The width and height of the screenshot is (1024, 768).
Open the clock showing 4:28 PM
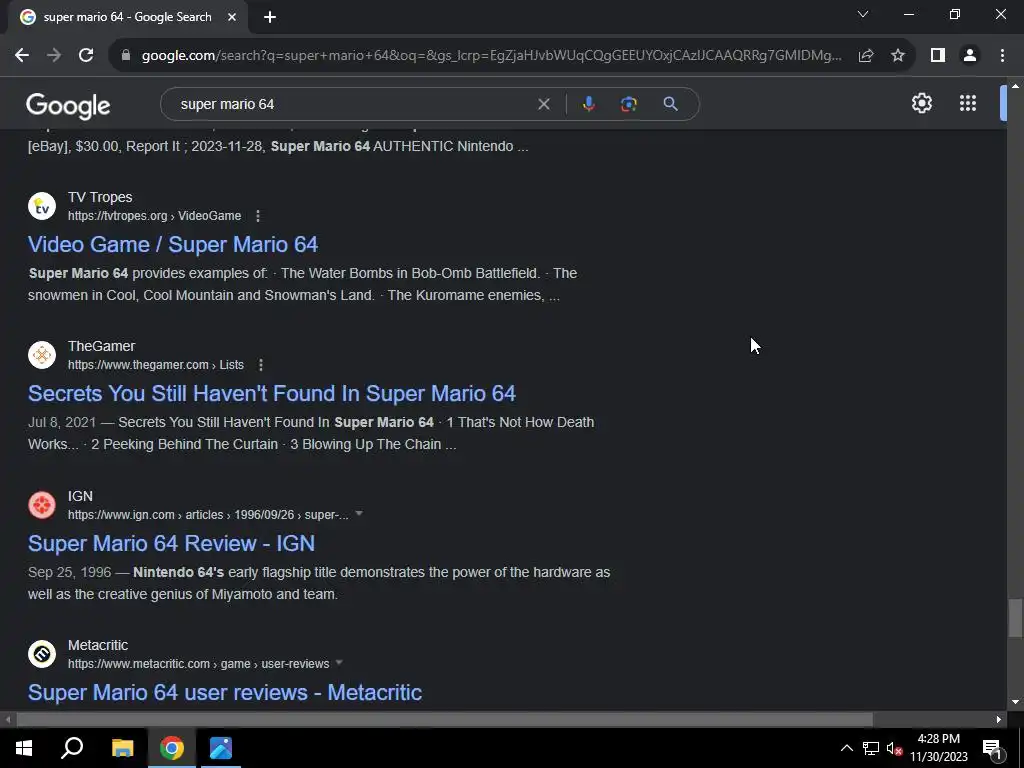coord(938,748)
